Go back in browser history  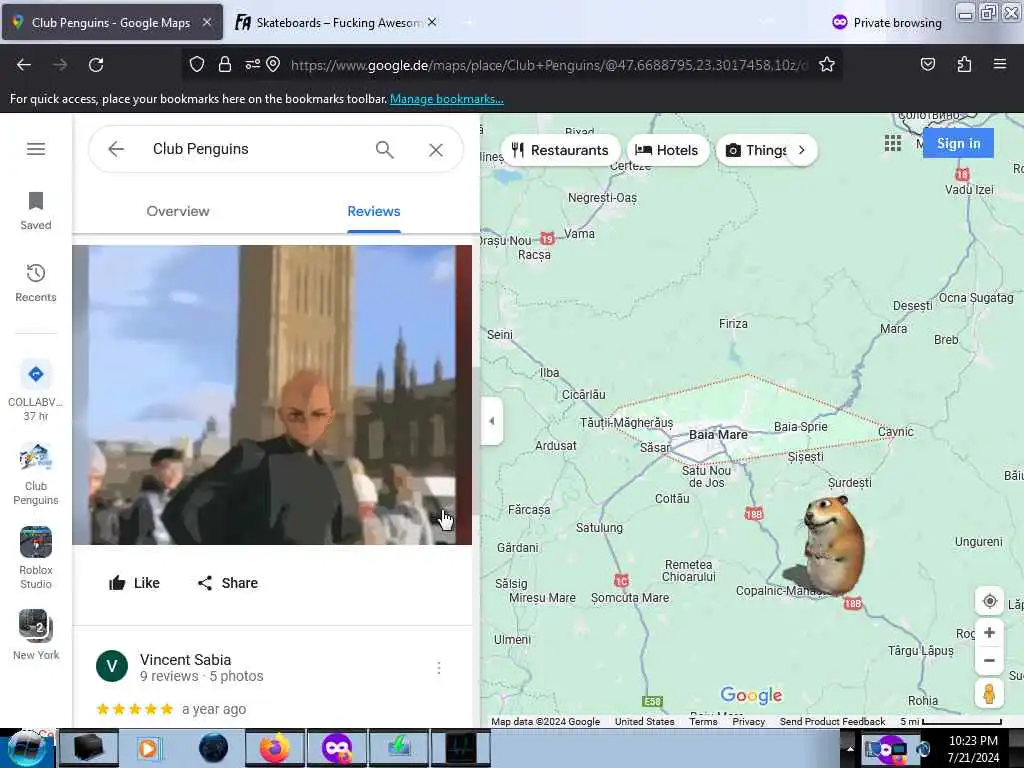tap(24, 65)
